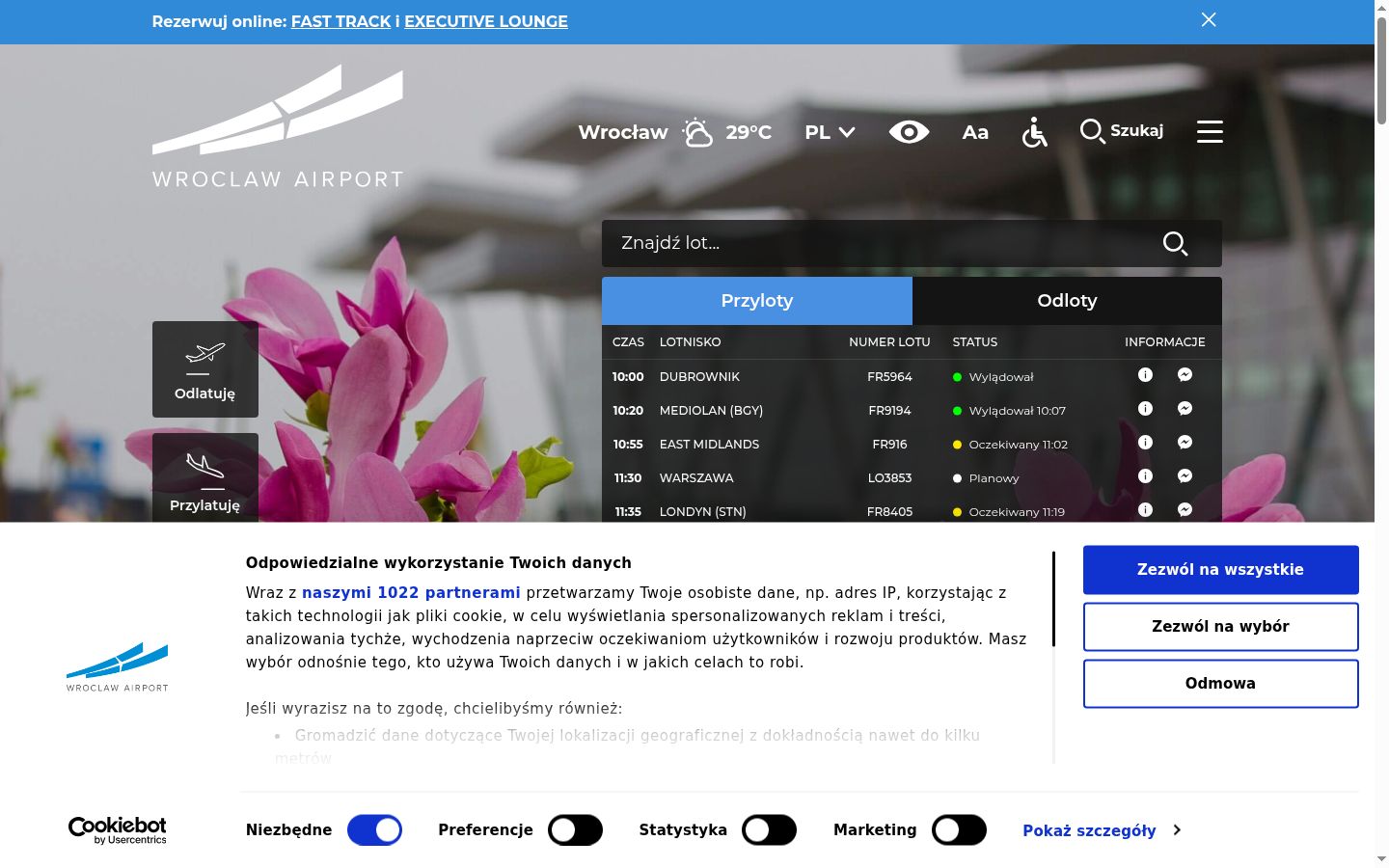This screenshot has width=1389, height=868.
Task: Open info icon for Mediolan (BGY) flight
Action: pos(1145,409)
